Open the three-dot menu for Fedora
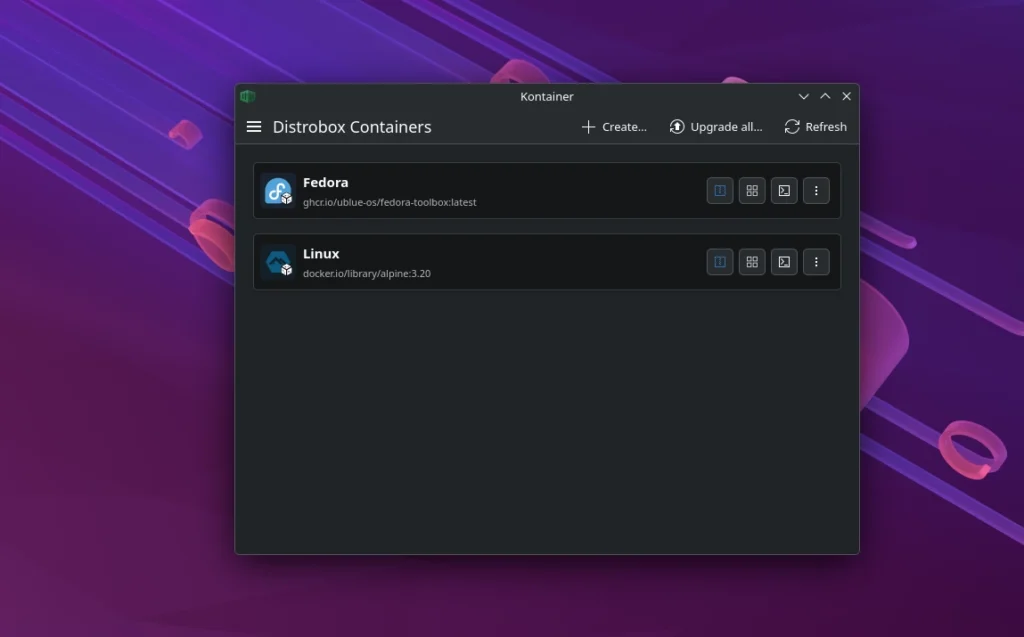The image size is (1024, 637). pos(816,190)
